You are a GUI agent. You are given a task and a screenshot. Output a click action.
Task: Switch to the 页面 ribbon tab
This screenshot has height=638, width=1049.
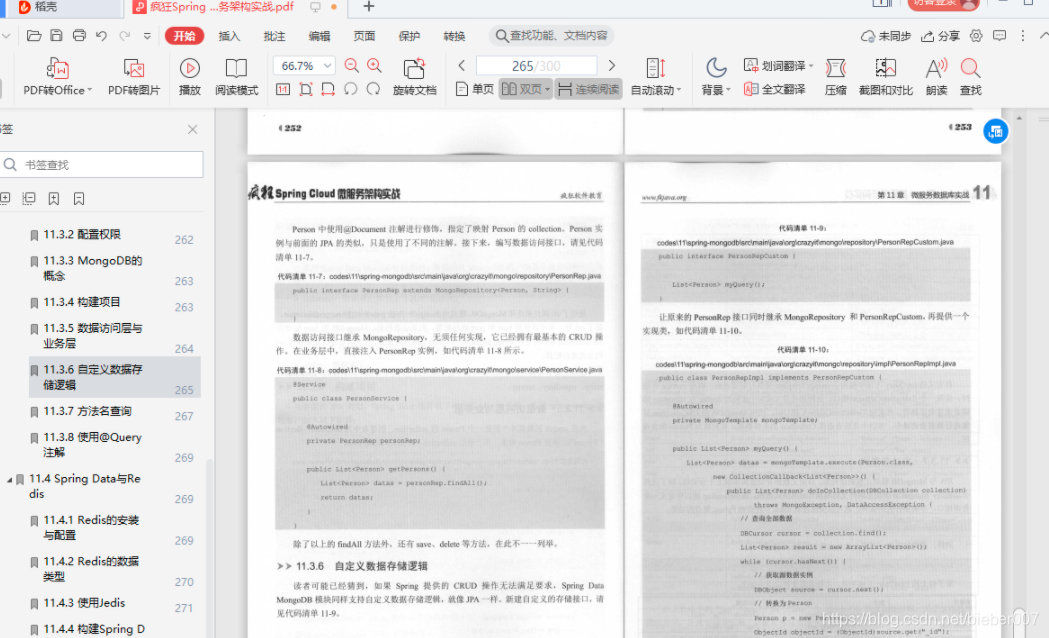click(364, 36)
